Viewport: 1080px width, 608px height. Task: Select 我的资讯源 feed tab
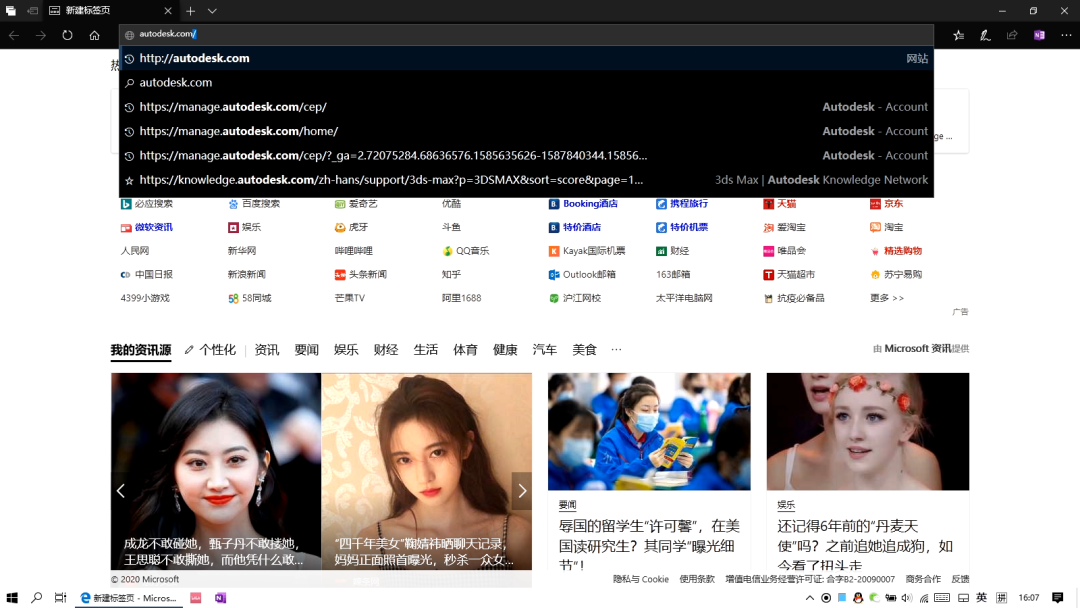pos(141,350)
